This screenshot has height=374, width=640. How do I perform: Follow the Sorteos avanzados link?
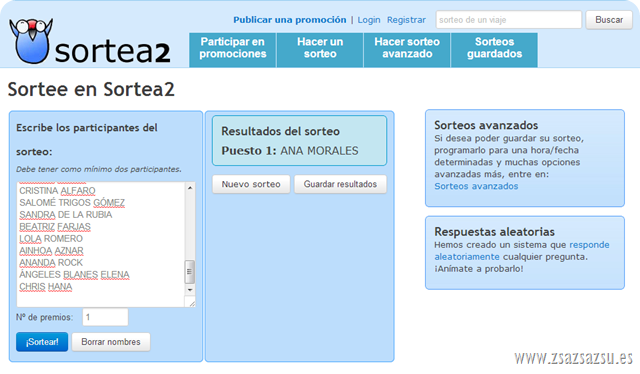pos(476,186)
